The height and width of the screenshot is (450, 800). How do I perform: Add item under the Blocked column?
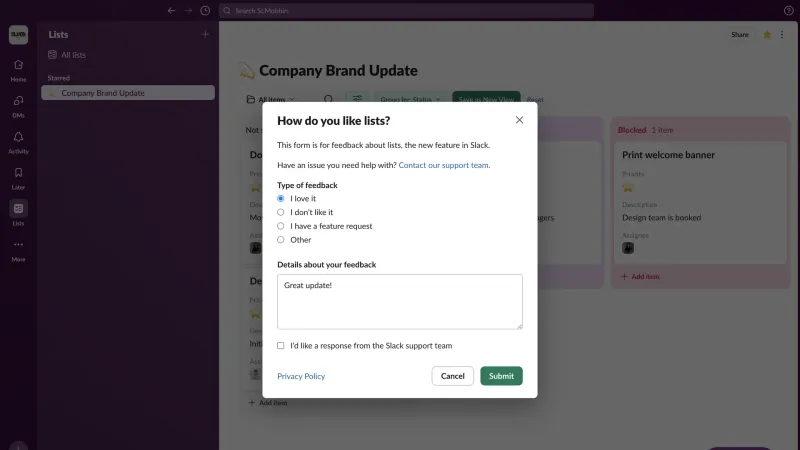point(640,277)
